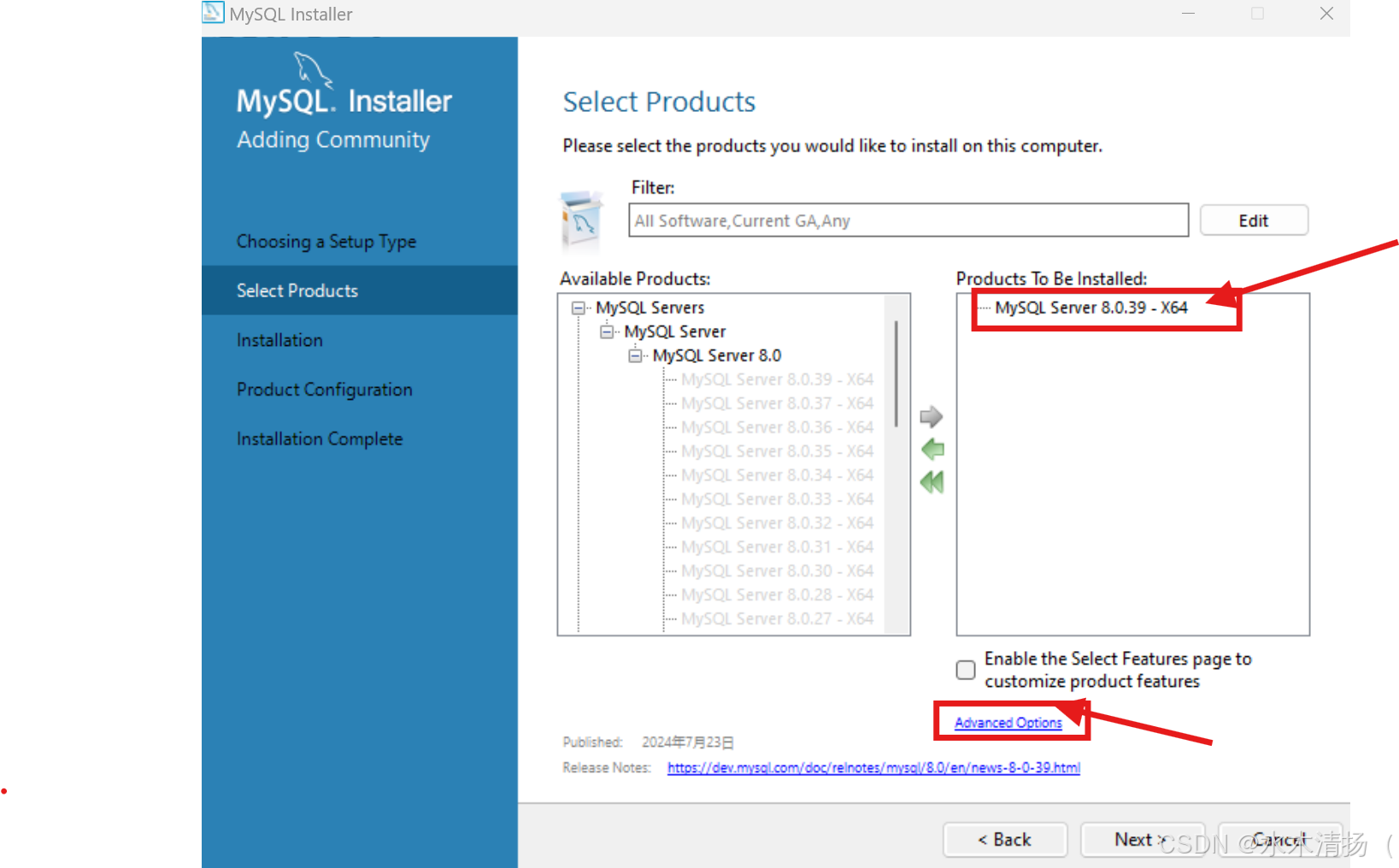Image resolution: width=1399 pixels, height=868 pixels.
Task: Close the MySQL Installer window
Action: point(1326,13)
